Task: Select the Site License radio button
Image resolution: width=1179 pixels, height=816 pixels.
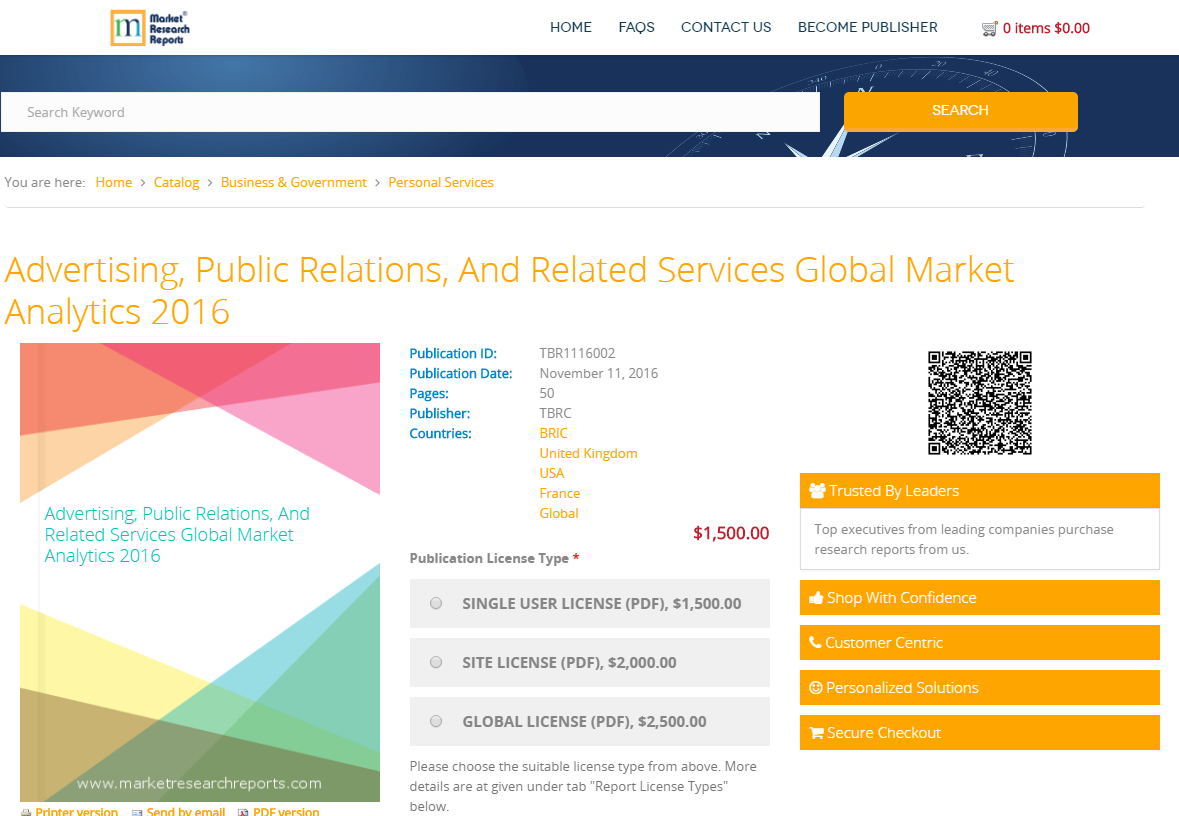Action: pos(435,661)
